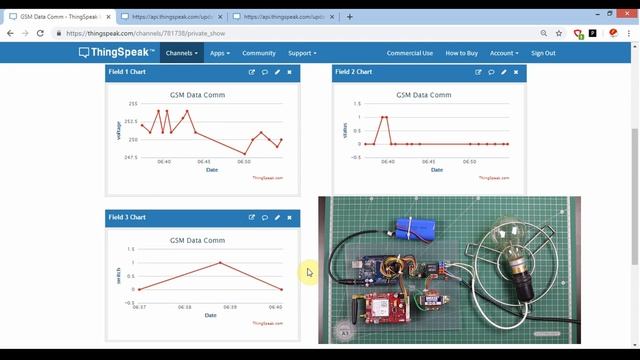Click the Field 1 Chart title bar
640x360 pixels.
202,73
